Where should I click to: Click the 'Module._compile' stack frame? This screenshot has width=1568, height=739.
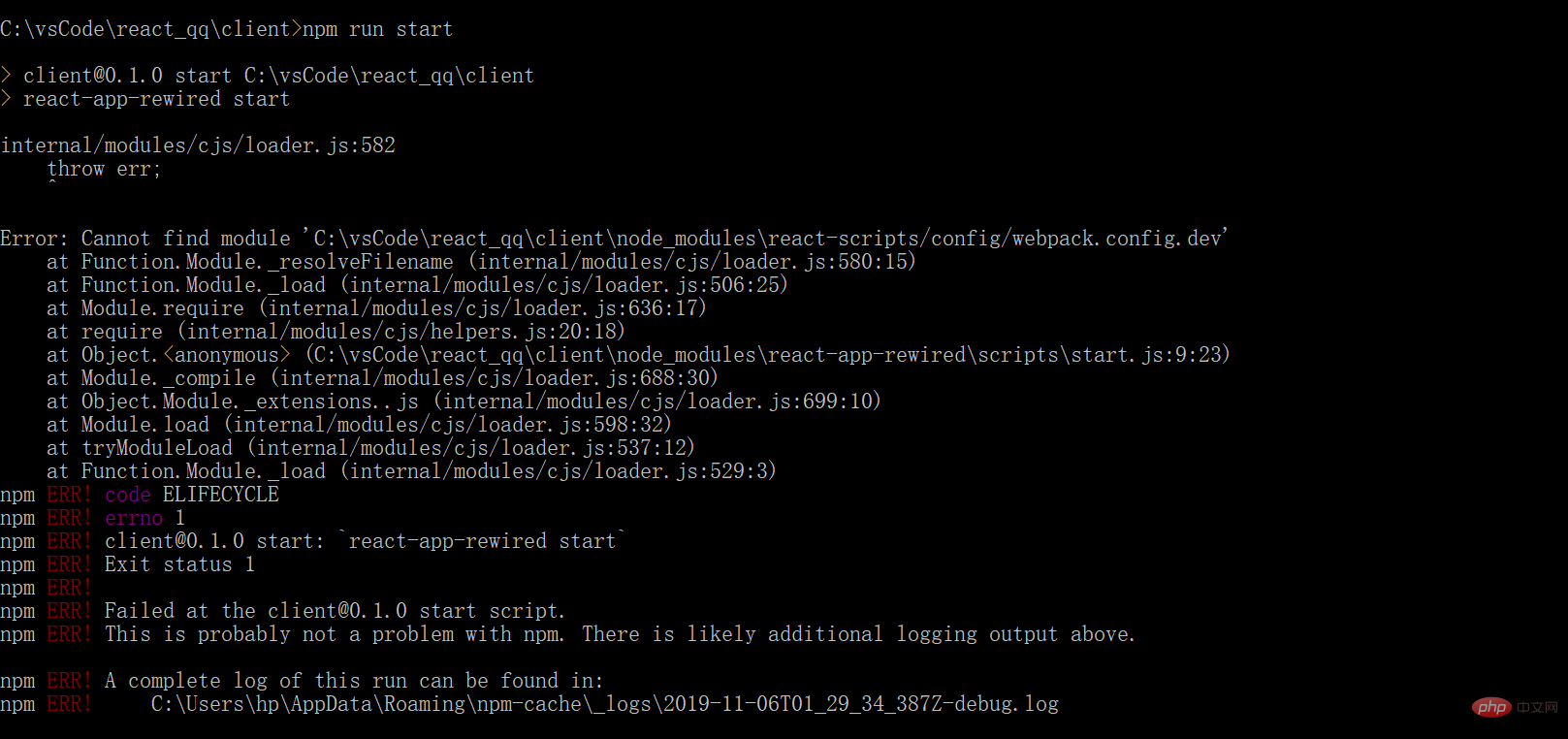(x=169, y=378)
